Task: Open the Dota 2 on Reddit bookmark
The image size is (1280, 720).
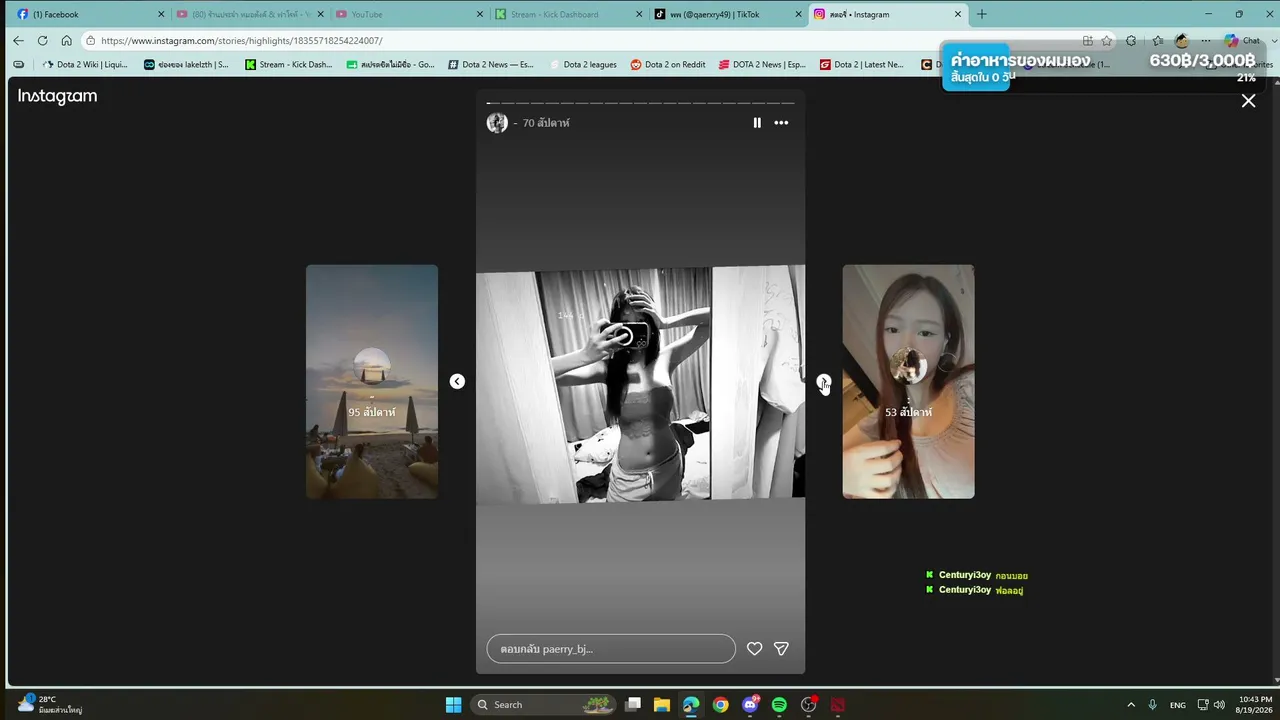Action: click(668, 65)
